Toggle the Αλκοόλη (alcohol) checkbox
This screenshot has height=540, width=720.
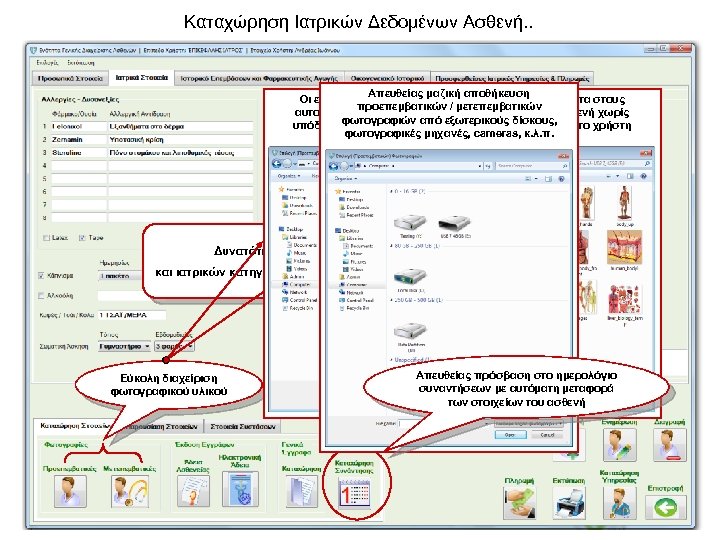[41, 296]
